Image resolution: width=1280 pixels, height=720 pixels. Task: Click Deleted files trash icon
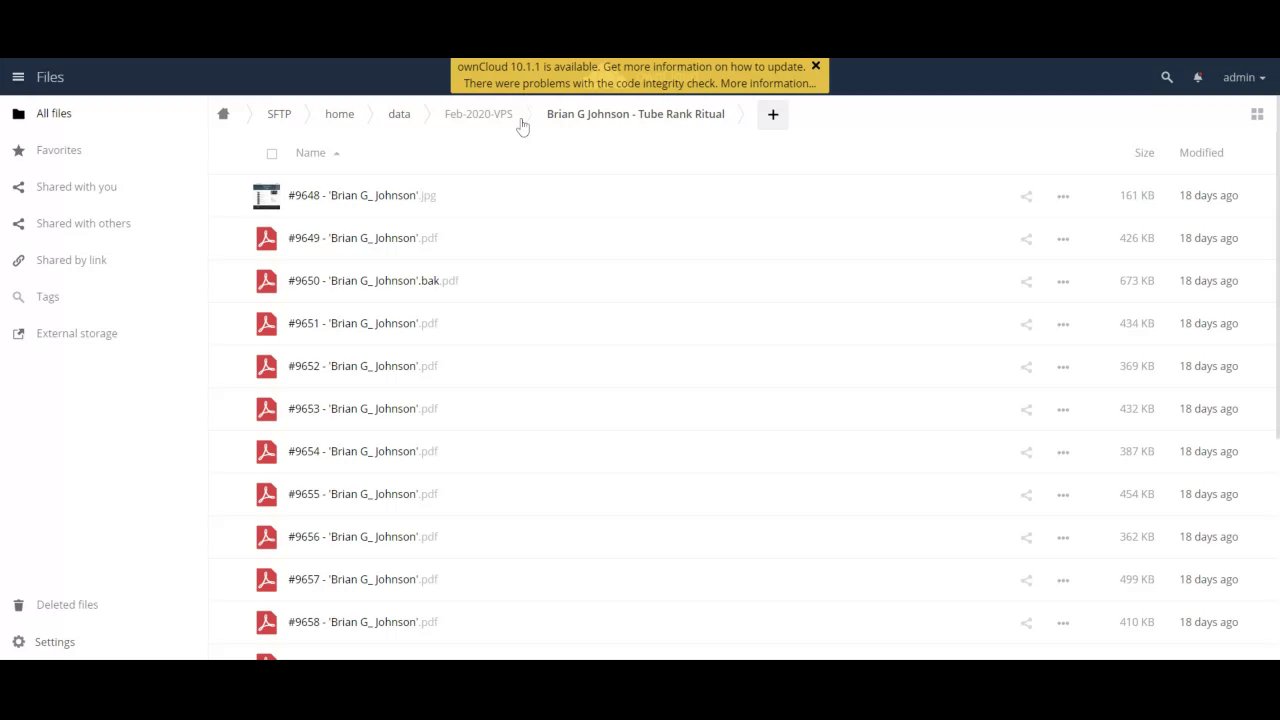click(x=18, y=605)
